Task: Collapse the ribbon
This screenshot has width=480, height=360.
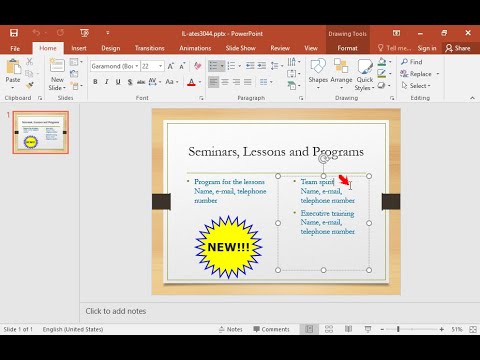Action: pos(472,98)
